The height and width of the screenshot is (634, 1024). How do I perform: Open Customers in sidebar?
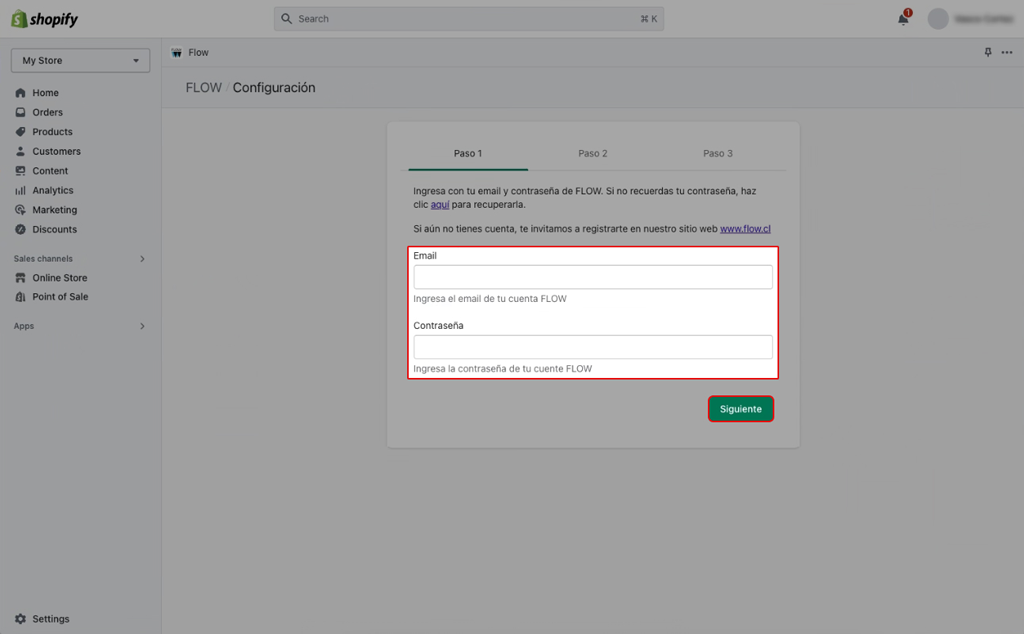[x=57, y=151]
